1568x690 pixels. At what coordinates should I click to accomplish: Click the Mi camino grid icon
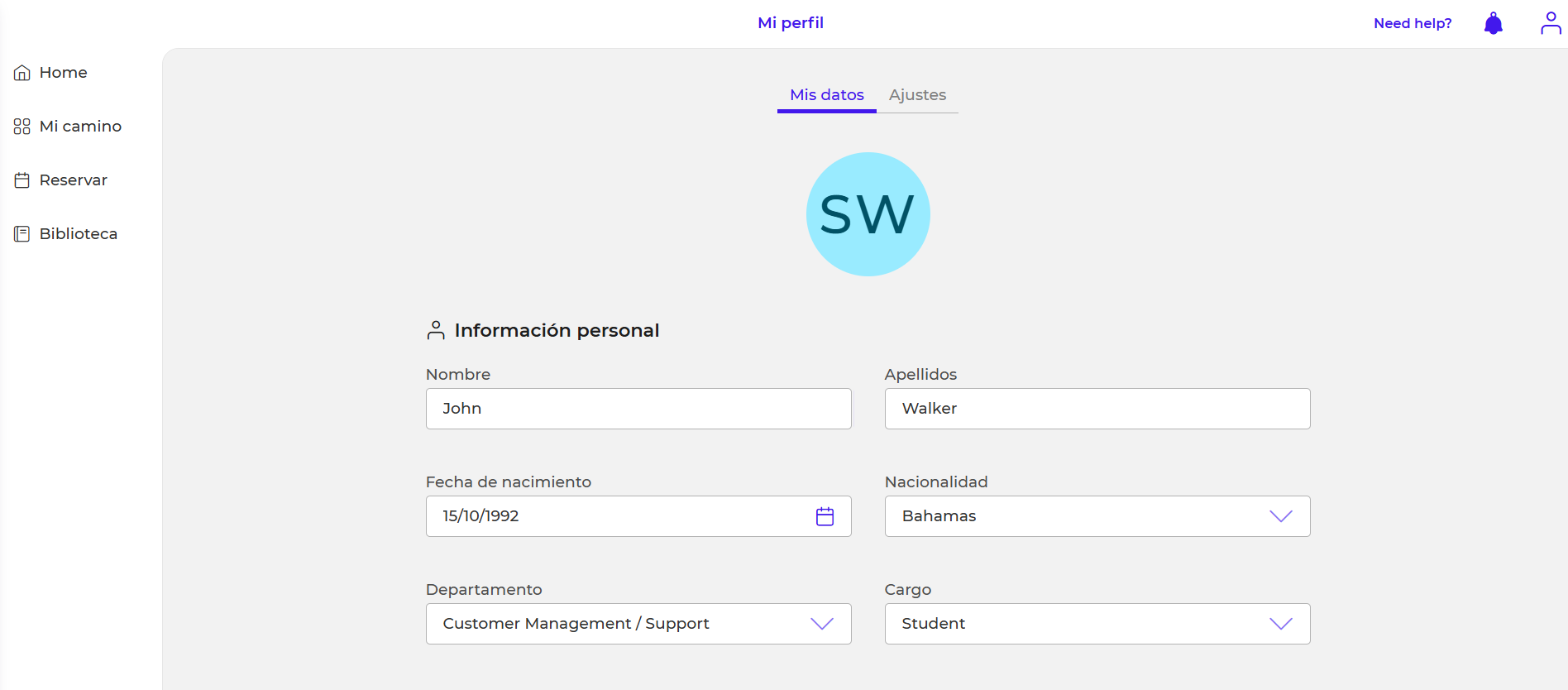(x=22, y=127)
